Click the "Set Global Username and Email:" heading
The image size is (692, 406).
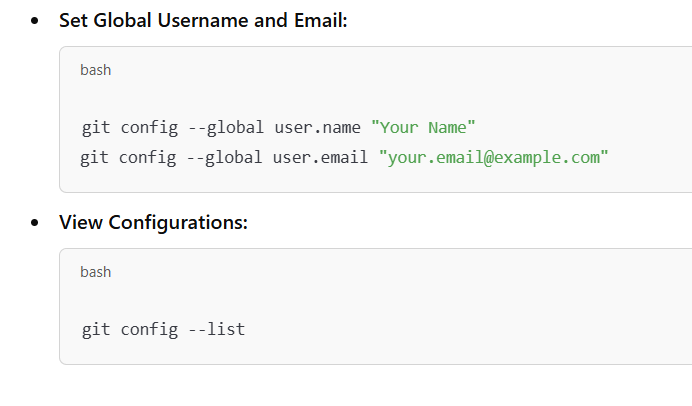203,20
